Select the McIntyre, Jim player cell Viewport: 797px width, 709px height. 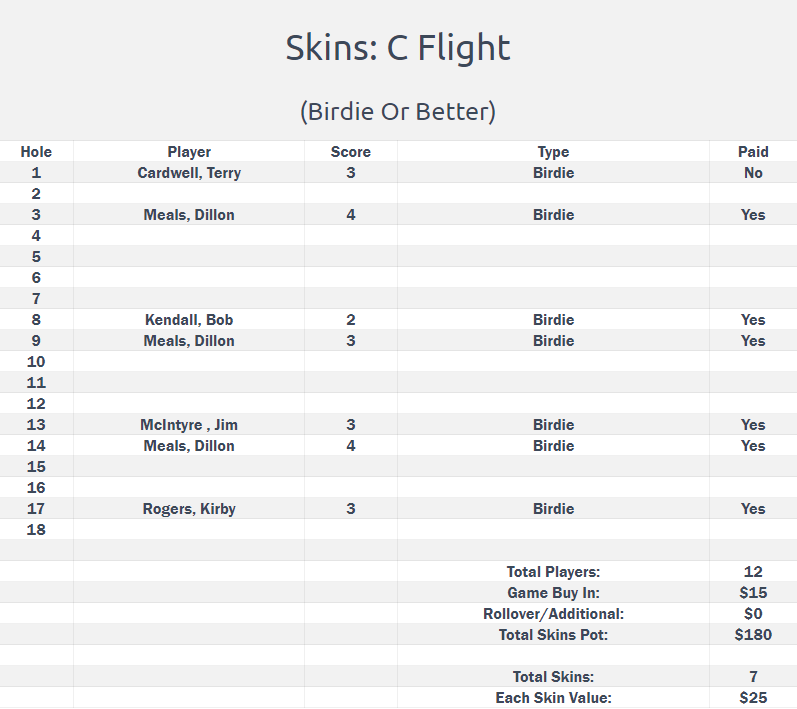pos(189,425)
